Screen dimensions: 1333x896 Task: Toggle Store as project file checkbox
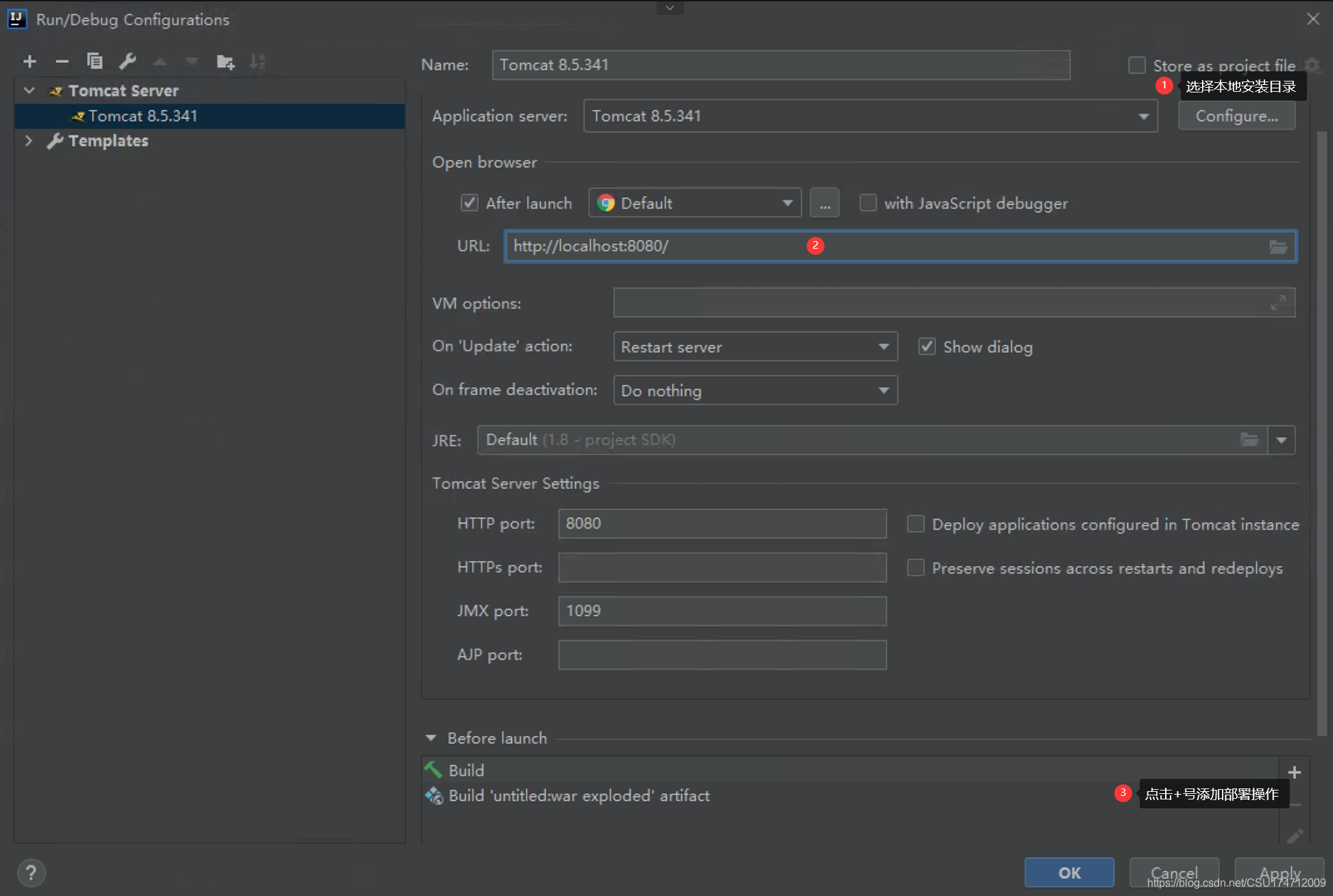[x=1137, y=65]
